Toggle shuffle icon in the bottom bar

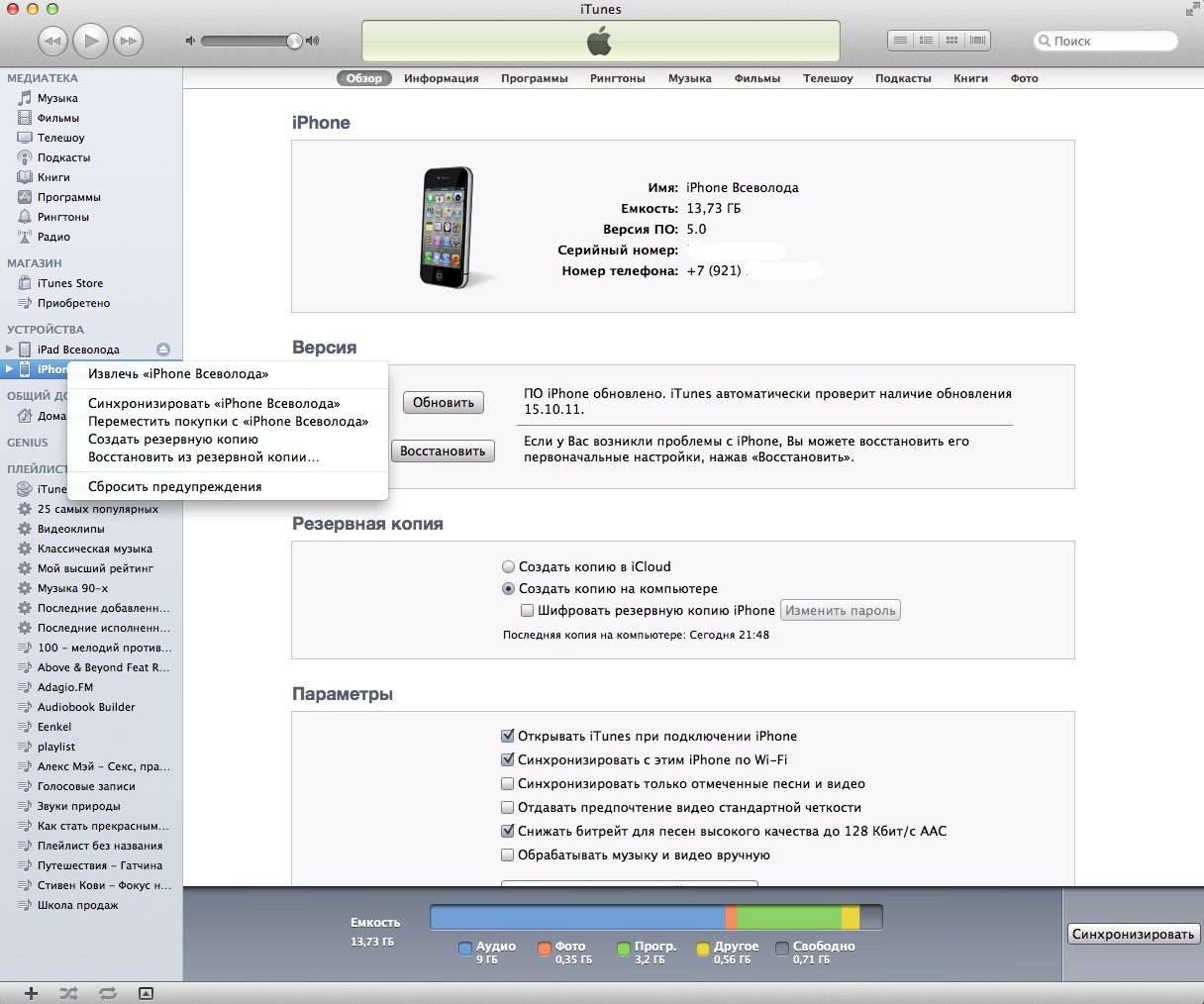pyautogui.click(x=68, y=992)
